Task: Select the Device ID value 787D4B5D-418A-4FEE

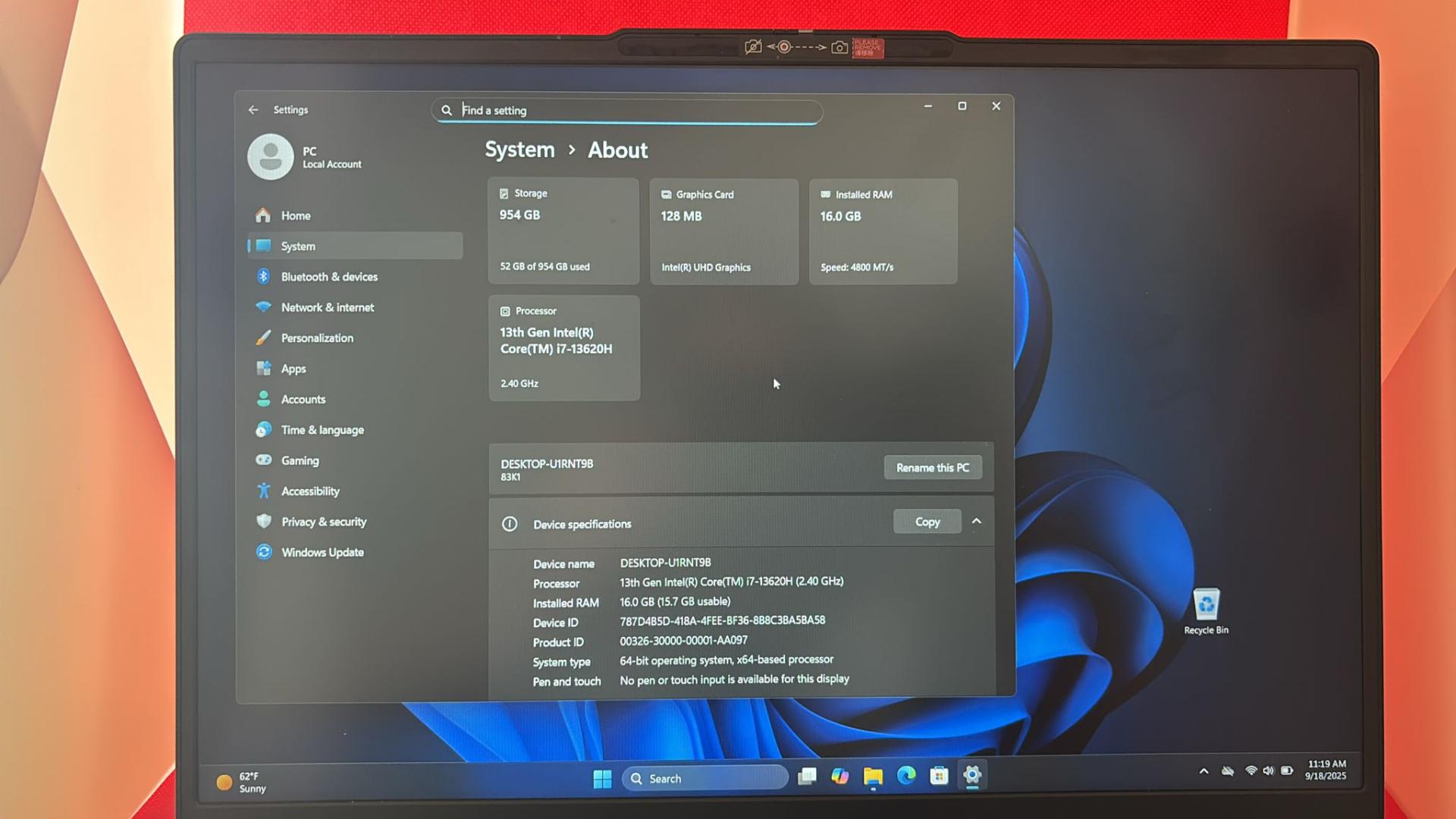Action: pos(723,620)
